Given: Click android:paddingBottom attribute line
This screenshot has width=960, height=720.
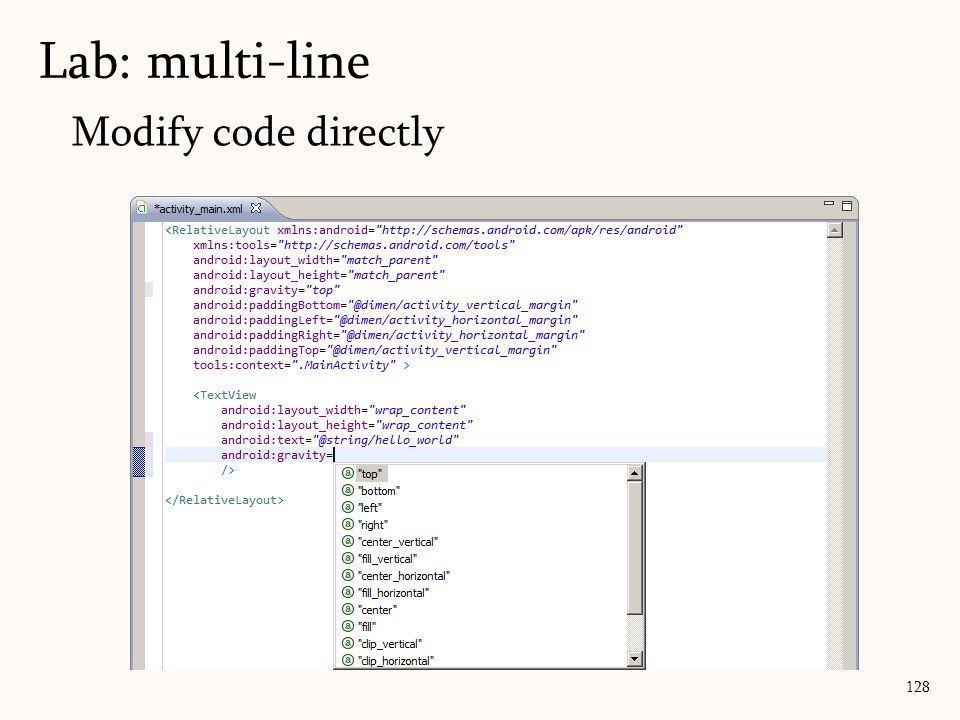Looking at the screenshot, I should (385, 305).
